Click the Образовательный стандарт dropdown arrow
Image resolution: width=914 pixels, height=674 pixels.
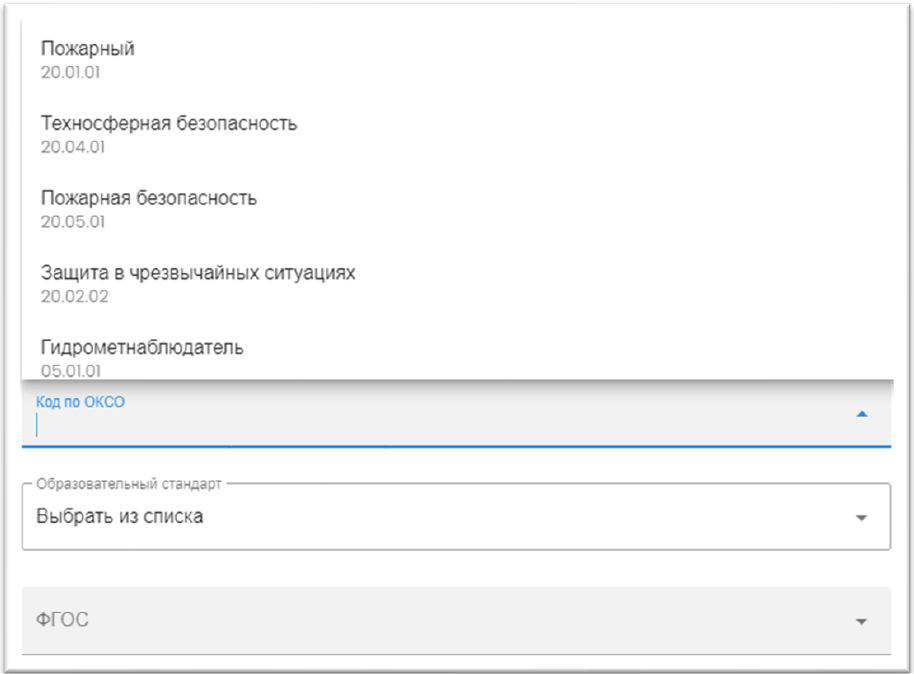point(862,518)
